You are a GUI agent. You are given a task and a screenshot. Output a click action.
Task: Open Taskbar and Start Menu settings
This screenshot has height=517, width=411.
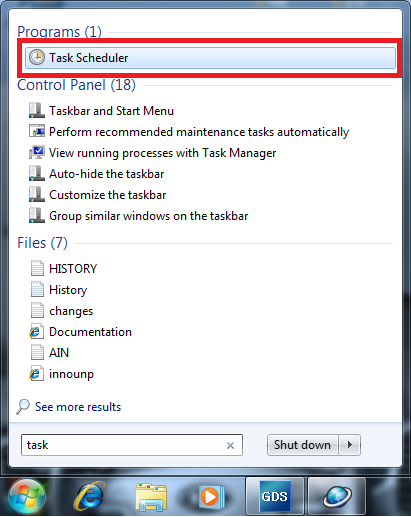[111, 111]
